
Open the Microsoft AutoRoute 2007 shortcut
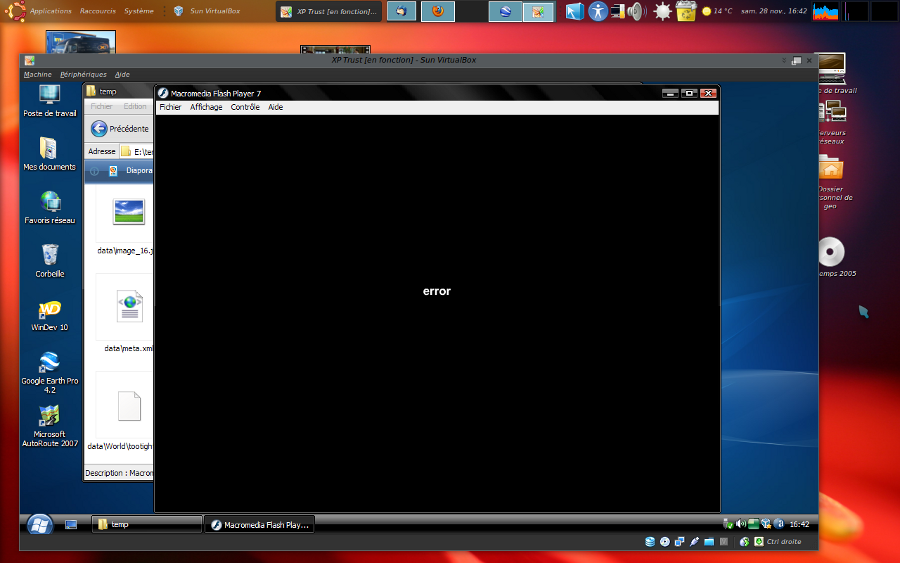point(49,417)
